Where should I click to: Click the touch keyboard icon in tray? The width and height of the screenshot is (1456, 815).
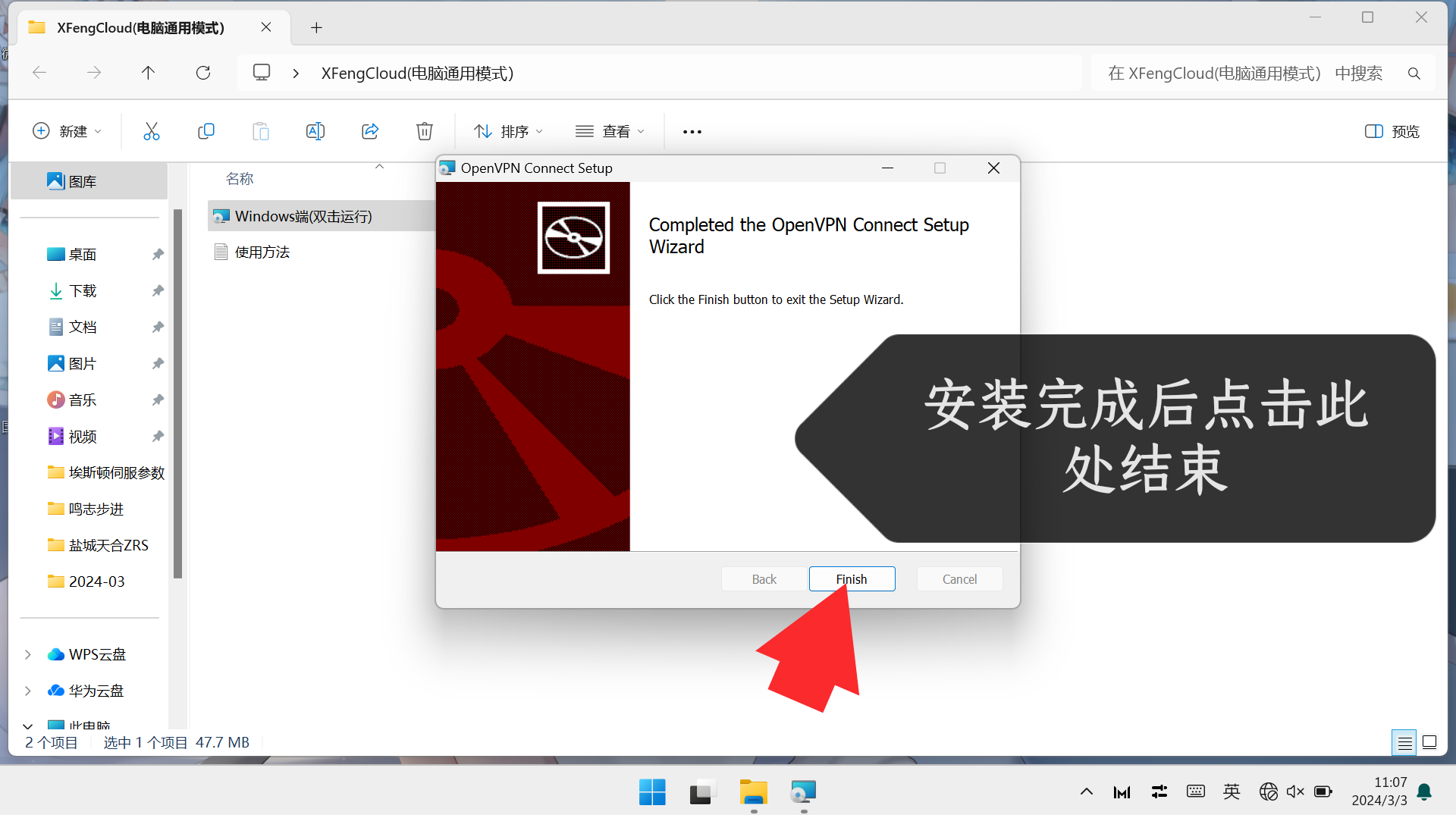coord(1196,791)
